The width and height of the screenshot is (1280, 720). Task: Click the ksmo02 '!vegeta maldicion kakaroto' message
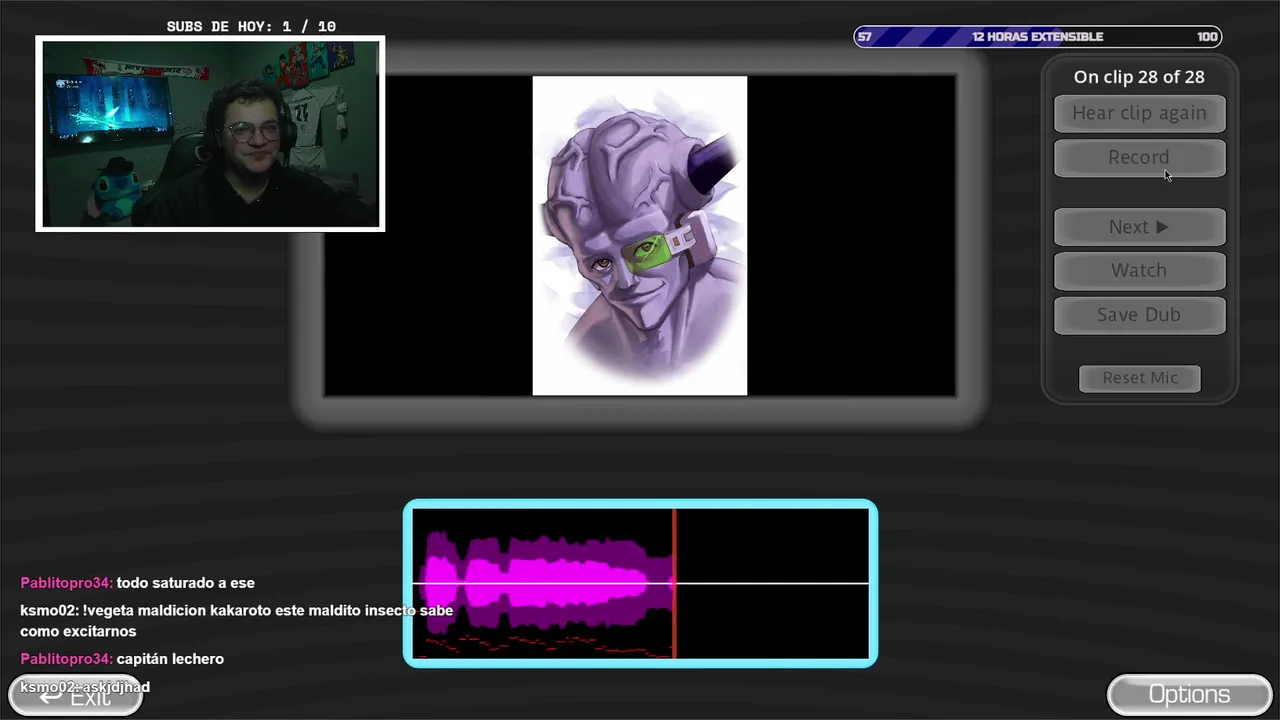click(237, 621)
